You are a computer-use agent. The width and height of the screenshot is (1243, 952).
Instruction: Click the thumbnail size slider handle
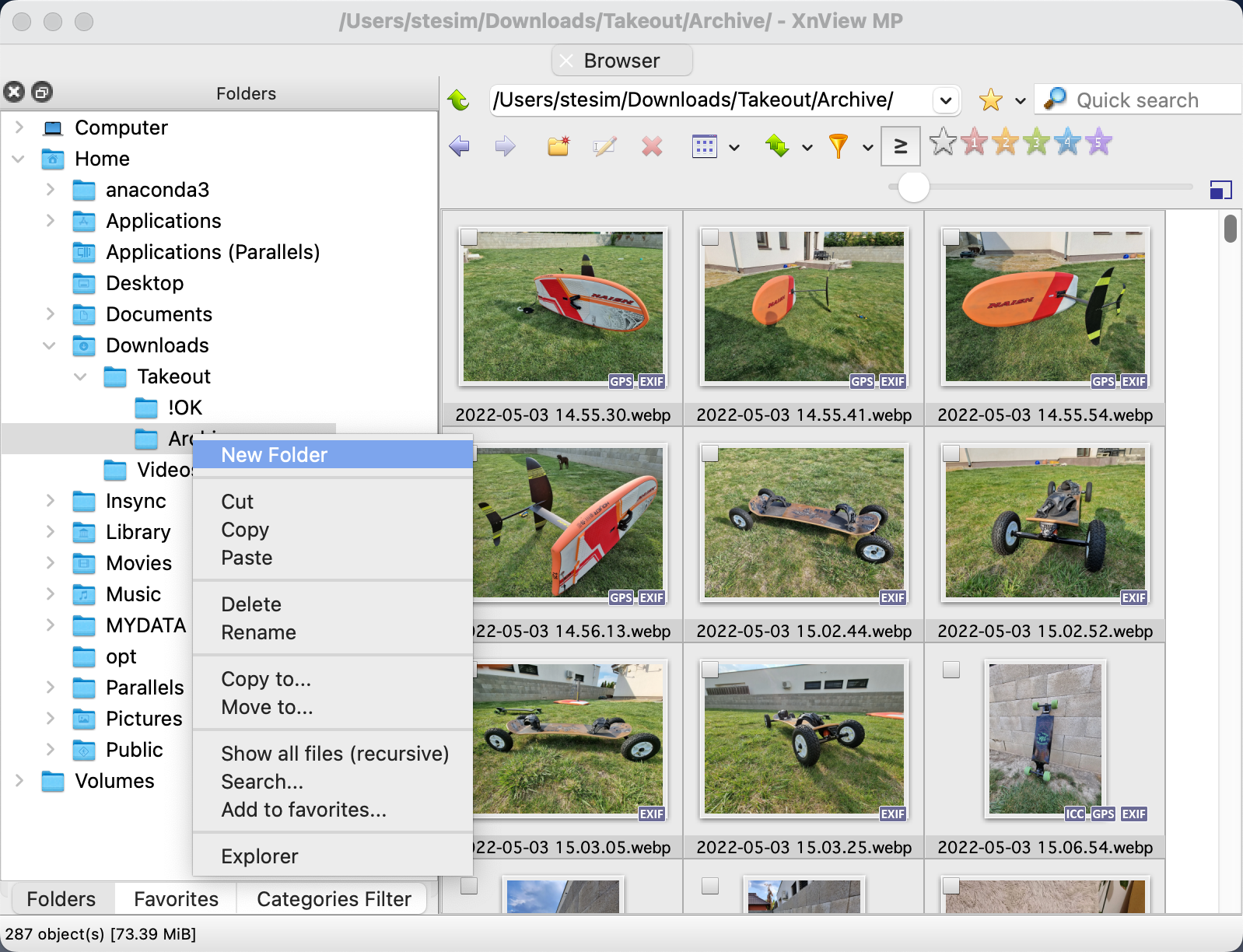[913, 187]
